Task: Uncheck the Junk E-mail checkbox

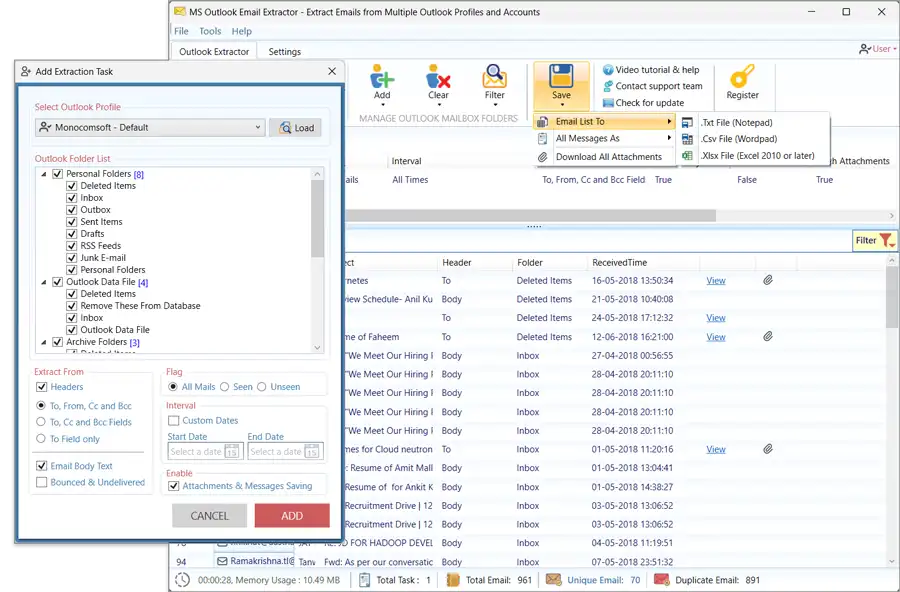Action: 72,258
